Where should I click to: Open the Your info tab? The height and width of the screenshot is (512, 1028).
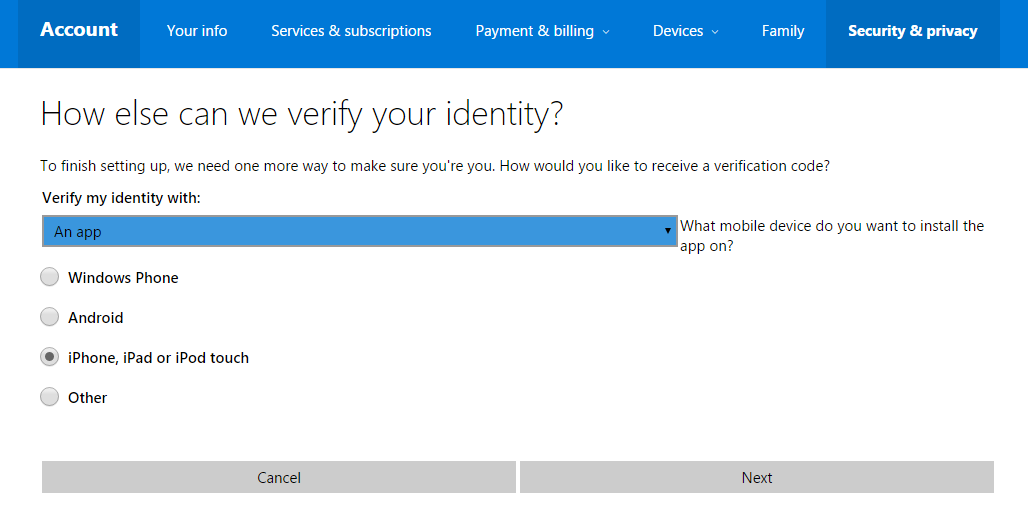(x=197, y=31)
